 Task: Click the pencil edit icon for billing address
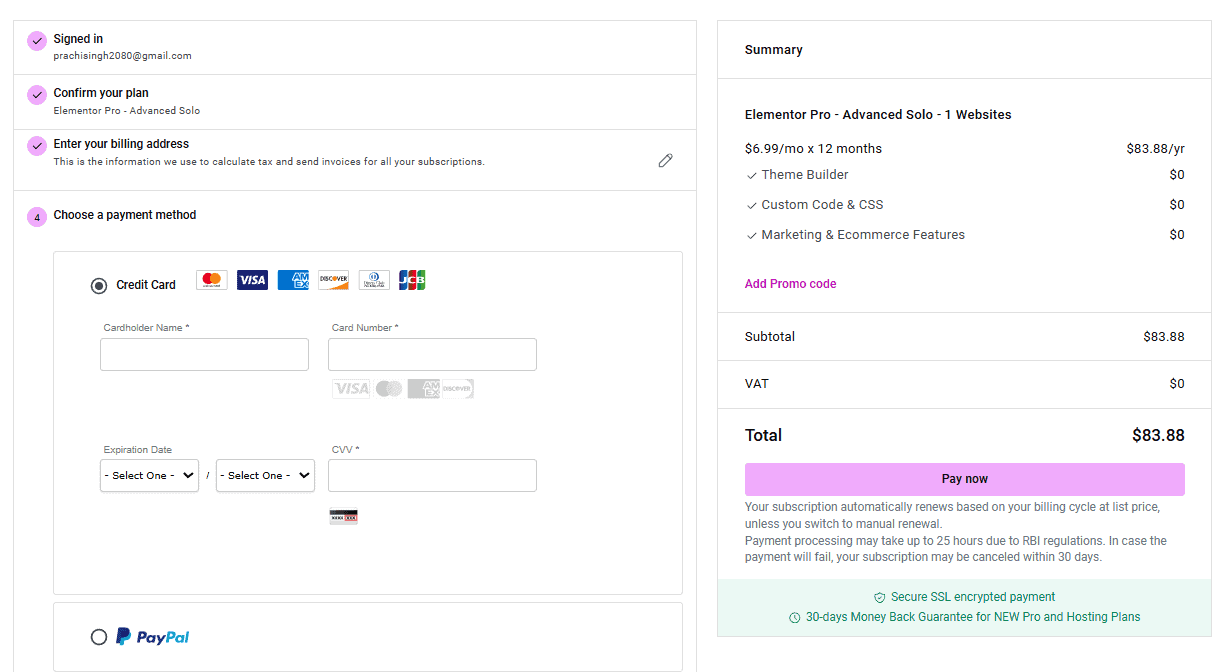tap(665, 160)
